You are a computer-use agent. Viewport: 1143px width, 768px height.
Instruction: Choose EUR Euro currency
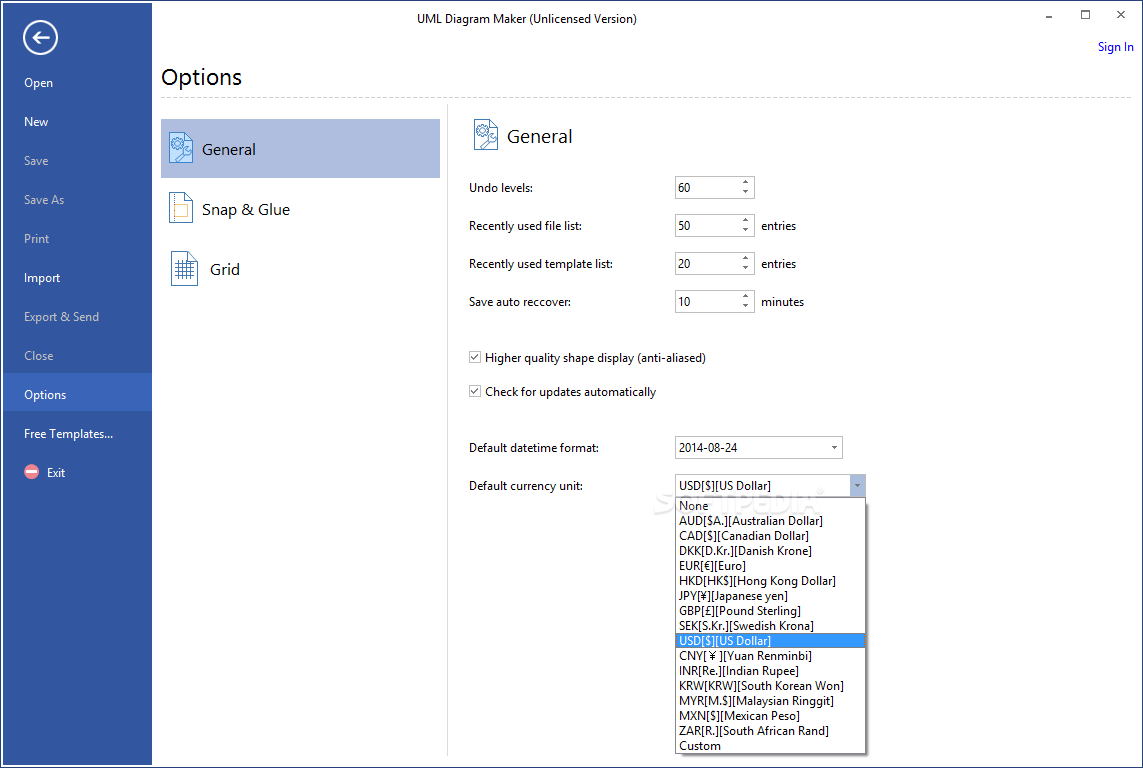(771, 565)
